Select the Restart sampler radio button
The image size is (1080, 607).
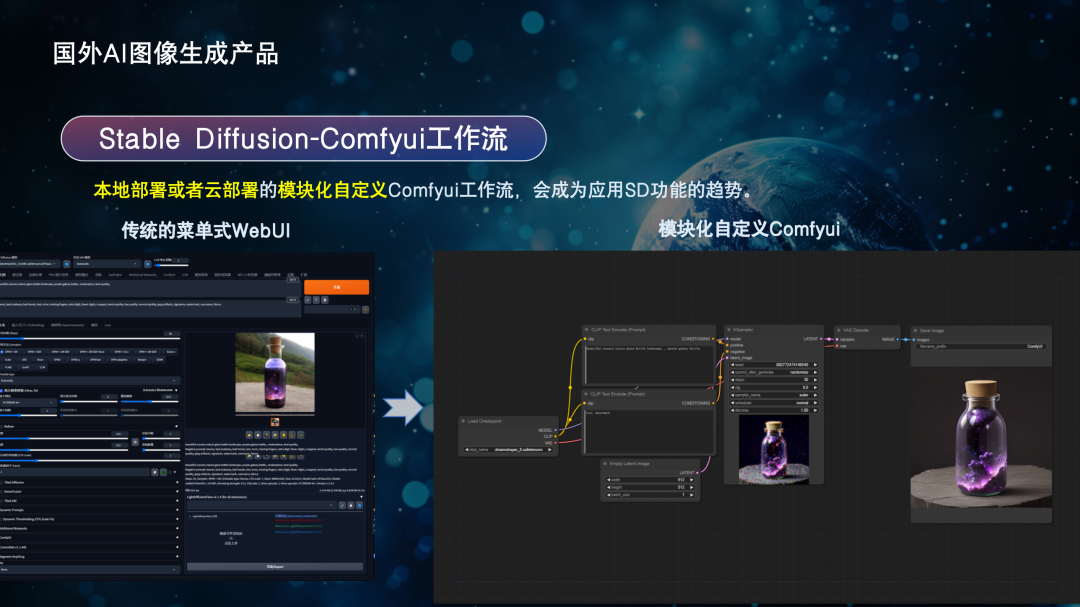[135, 360]
